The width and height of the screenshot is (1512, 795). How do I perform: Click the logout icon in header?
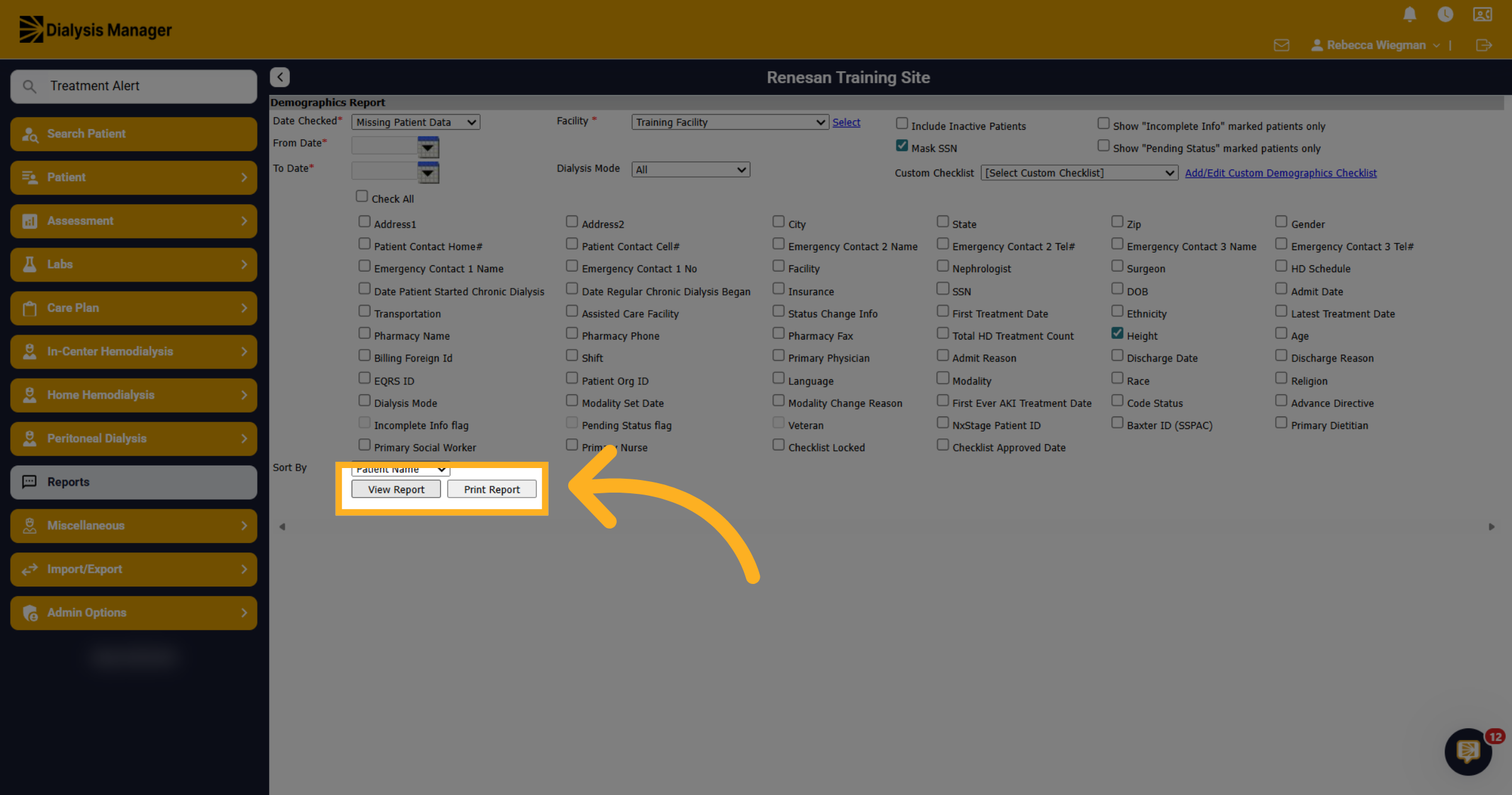click(1484, 45)
